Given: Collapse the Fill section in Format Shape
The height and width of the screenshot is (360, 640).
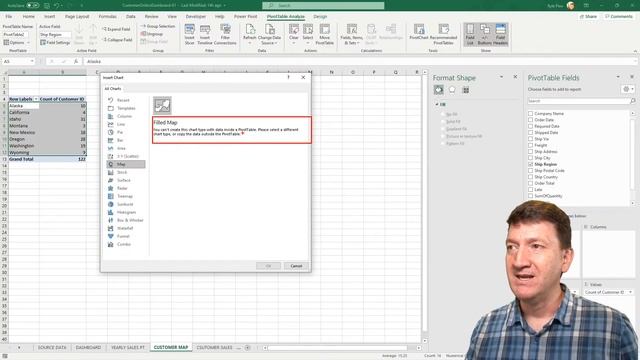Looking at the screenshot, I should click(x=437, y=104).
